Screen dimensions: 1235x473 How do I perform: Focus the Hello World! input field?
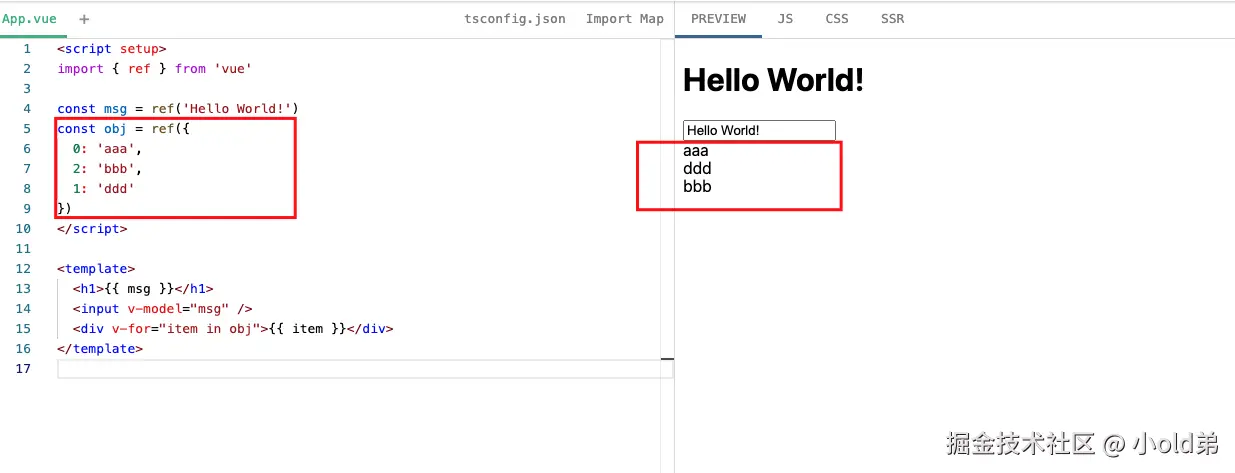tap(759, 130)
